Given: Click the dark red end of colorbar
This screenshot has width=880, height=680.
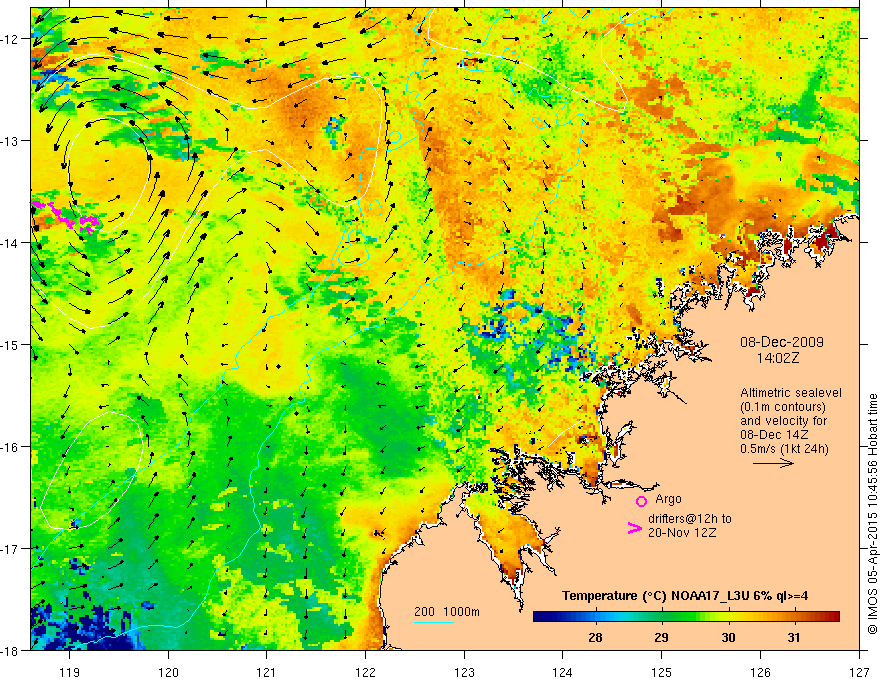Looking at the screenshot, I should 833,617.
